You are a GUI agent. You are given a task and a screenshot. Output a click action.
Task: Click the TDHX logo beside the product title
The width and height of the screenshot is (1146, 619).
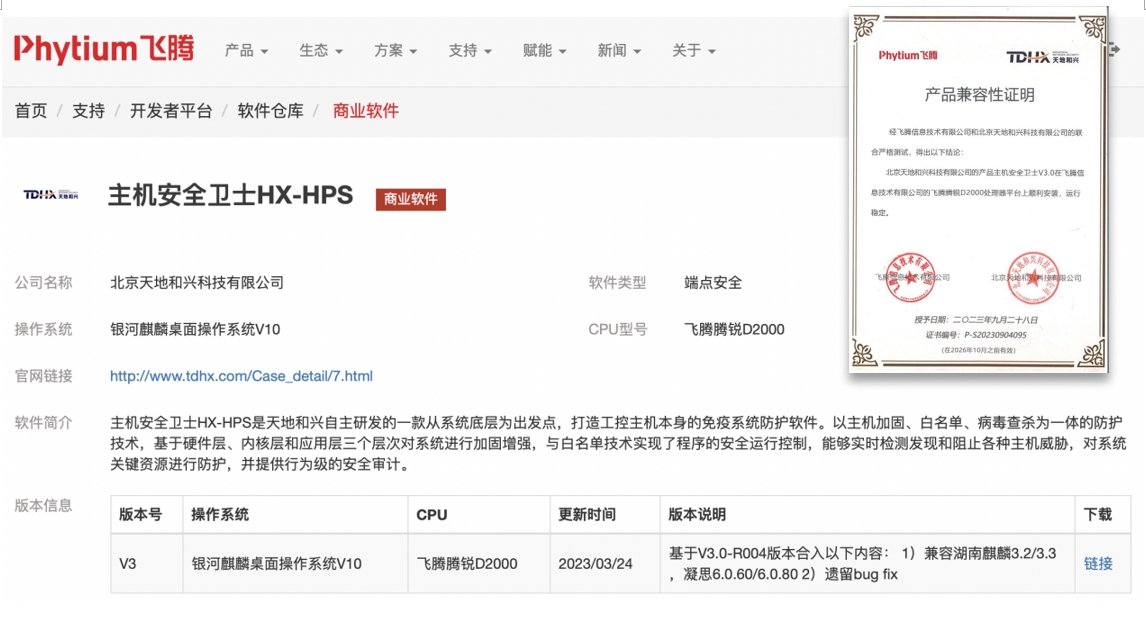tap(50, 195)
